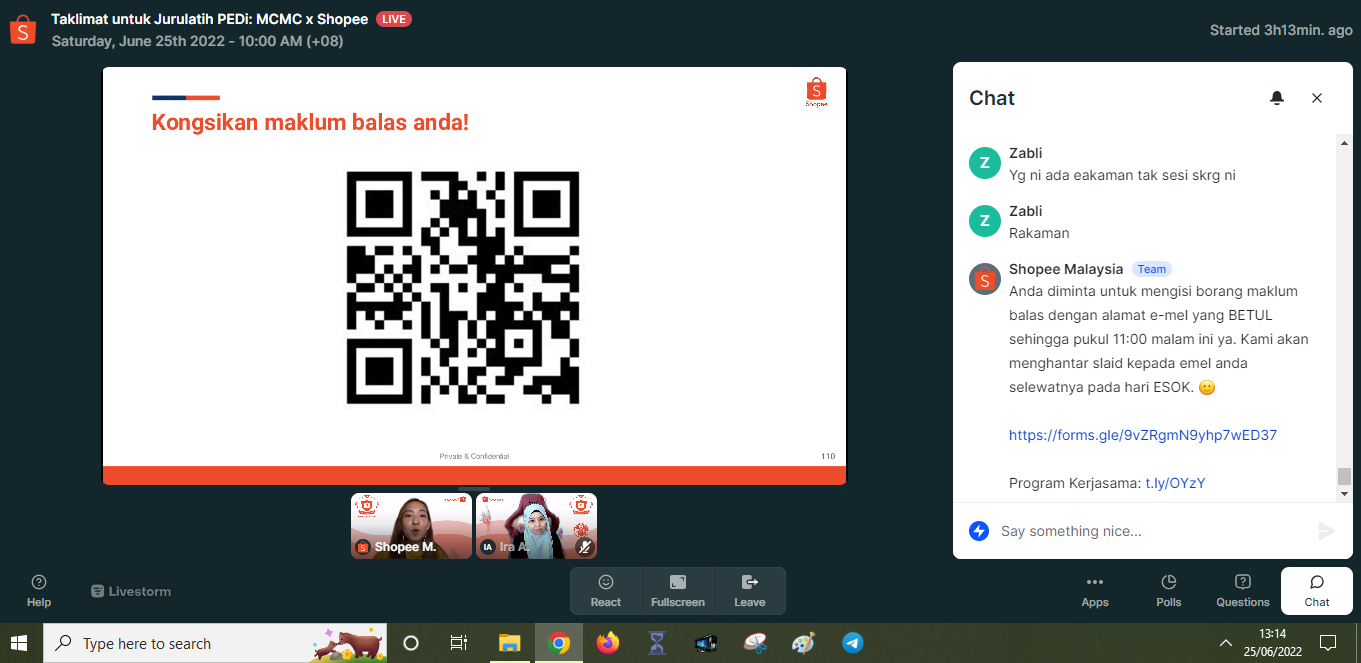This screenshot has height=663, width=1361.
Task: Click the Livestorm logo
Action: [x=131, y=591]
